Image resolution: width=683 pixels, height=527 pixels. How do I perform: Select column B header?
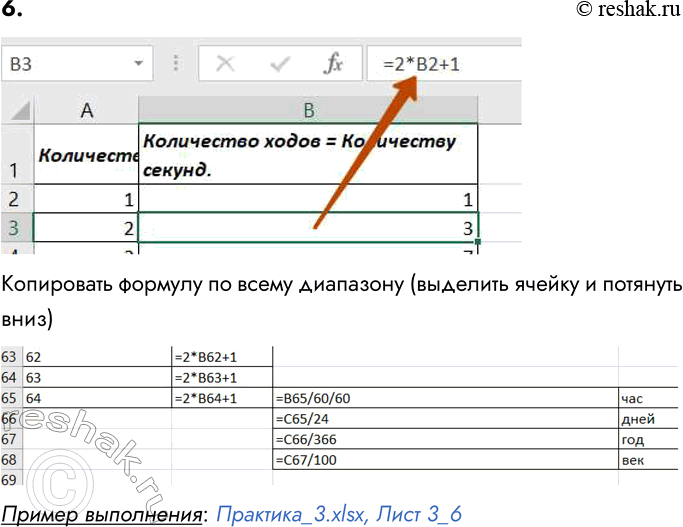coord(308,111)
